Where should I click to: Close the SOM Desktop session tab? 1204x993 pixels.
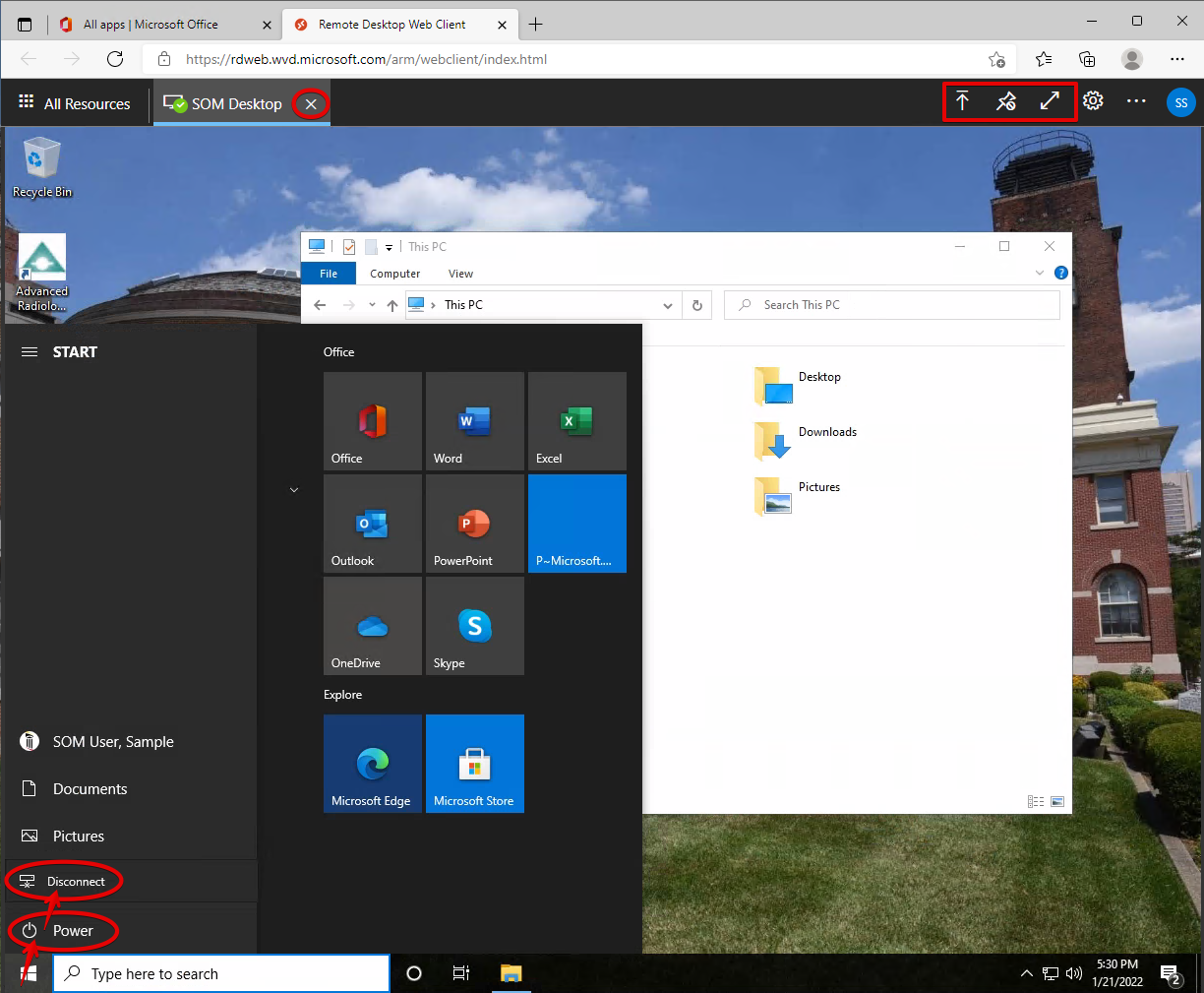(311, 103)
